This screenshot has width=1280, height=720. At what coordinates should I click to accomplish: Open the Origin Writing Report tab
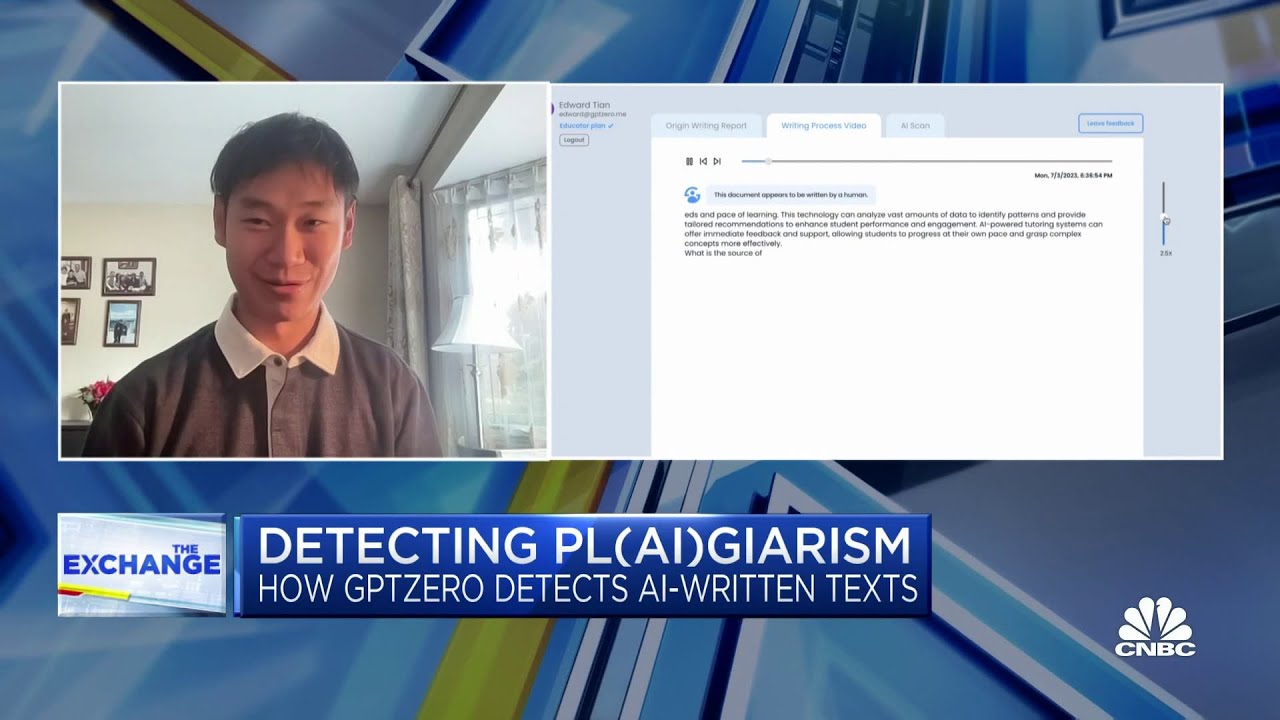click(706, 126)
